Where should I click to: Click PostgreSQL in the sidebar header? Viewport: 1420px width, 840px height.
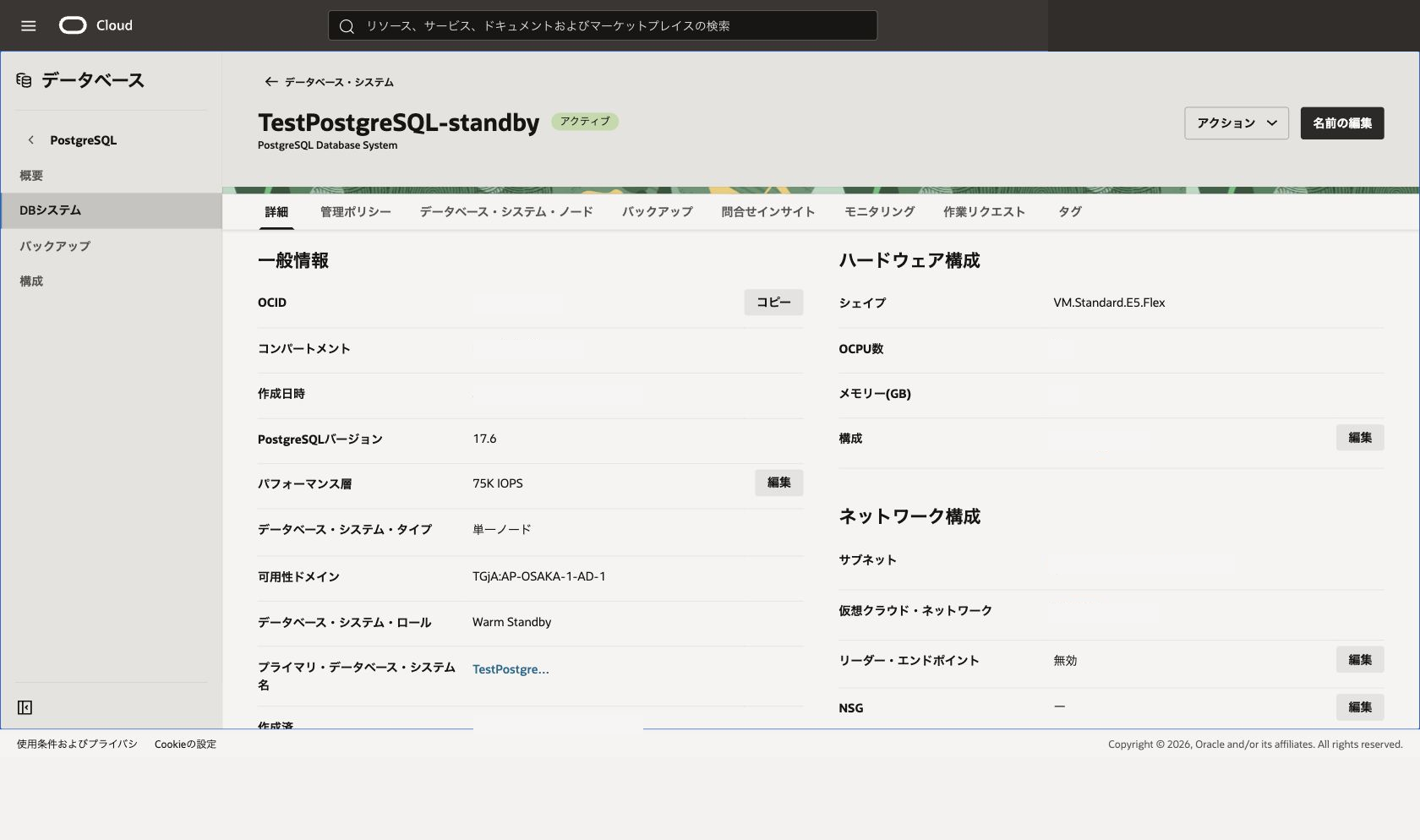pyautogui.click(x=83, y=140)
